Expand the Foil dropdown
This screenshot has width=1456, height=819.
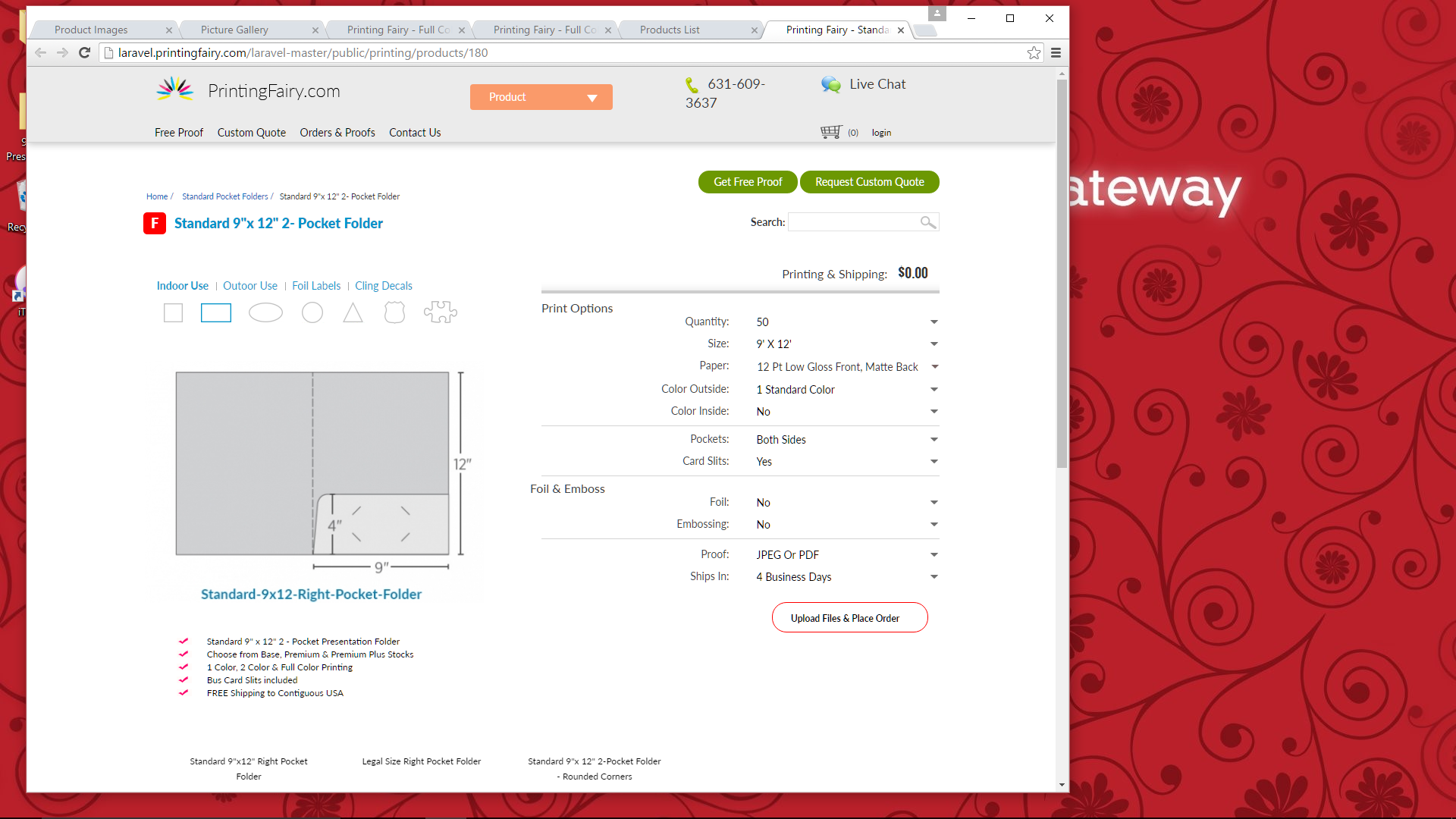coord(846,503)
